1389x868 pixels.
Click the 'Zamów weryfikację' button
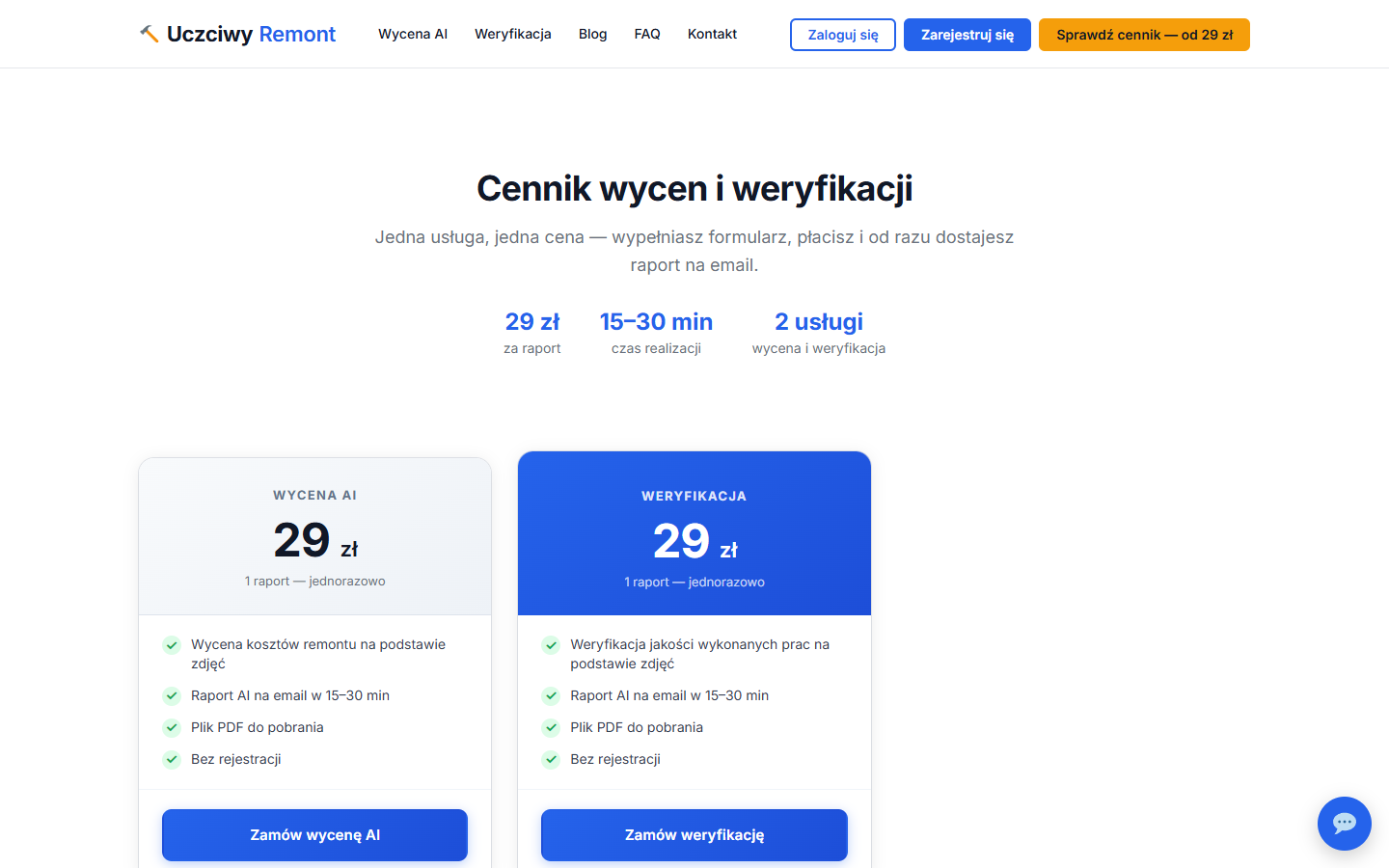click(694, 835)
